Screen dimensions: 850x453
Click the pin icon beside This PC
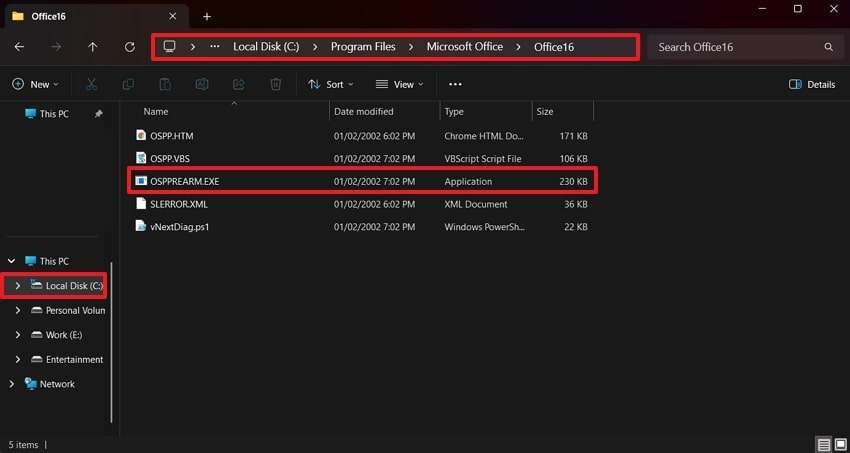(98, 114)
